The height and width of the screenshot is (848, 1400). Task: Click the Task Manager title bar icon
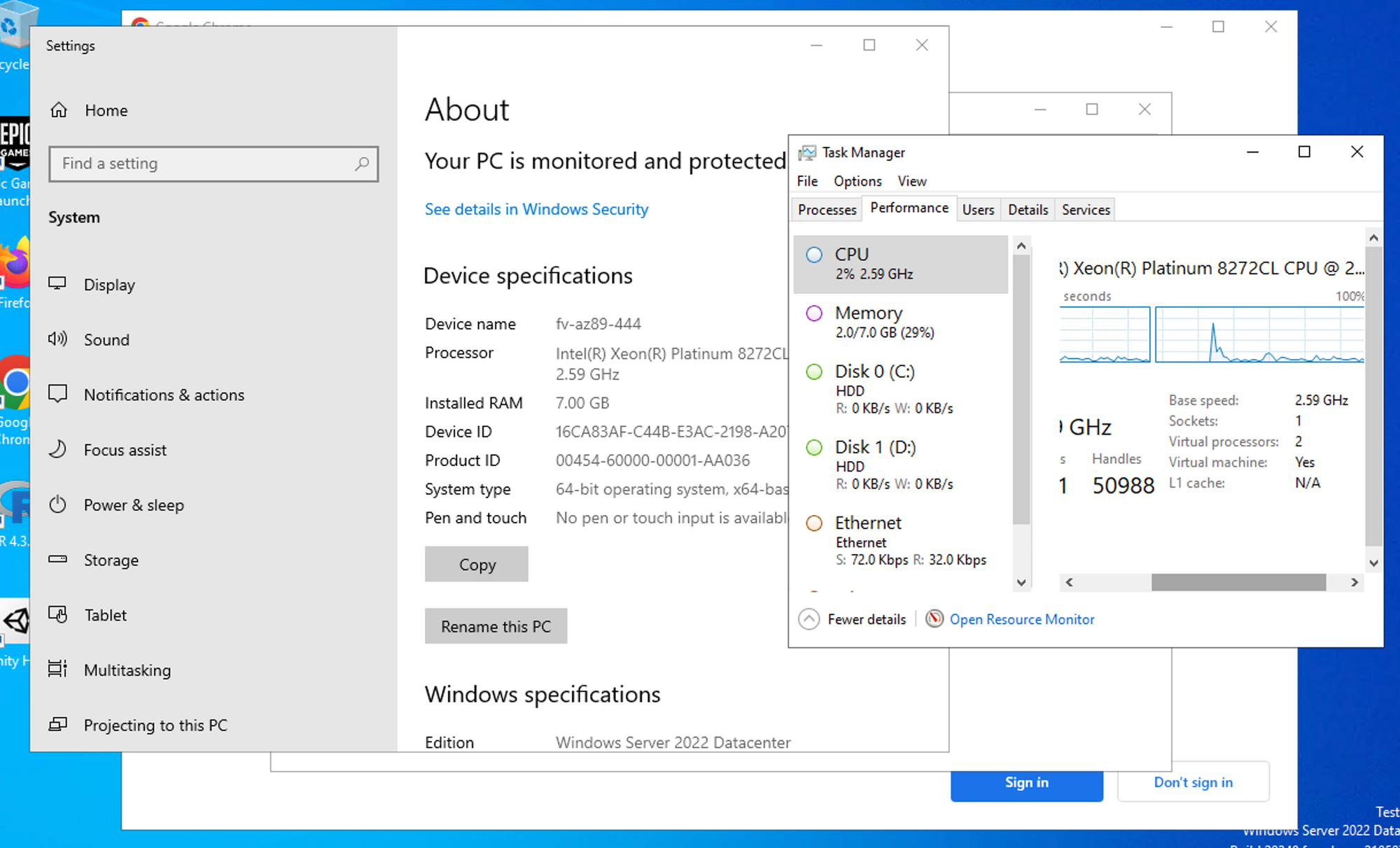click(x=807, y=153)
